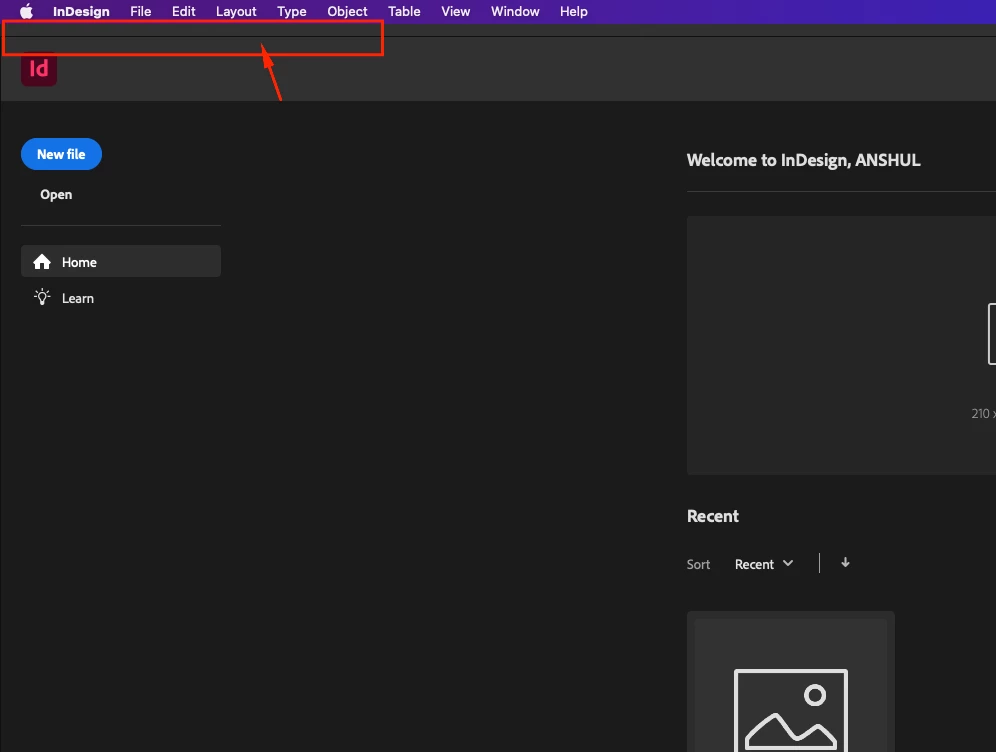The width and height of the screenshot is (996, 752).
Task: Select the Home sidebar item
Action: tap(121, 261)
